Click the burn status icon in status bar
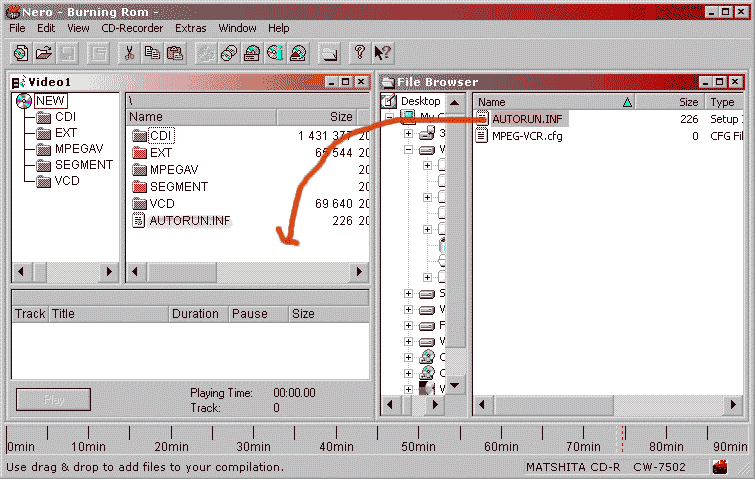 (720, 466)
